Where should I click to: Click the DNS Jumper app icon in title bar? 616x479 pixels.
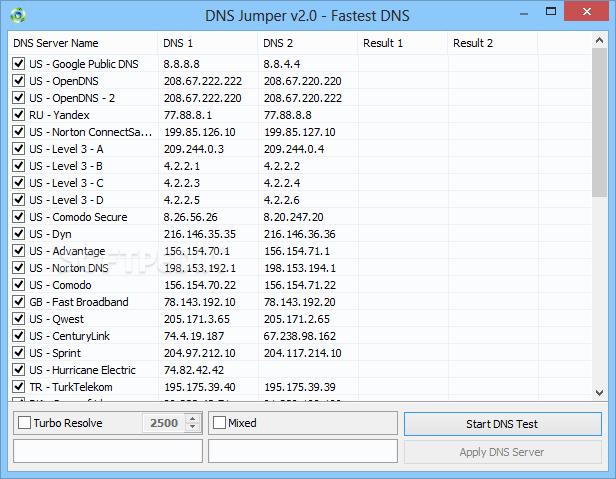click(18, 15)
